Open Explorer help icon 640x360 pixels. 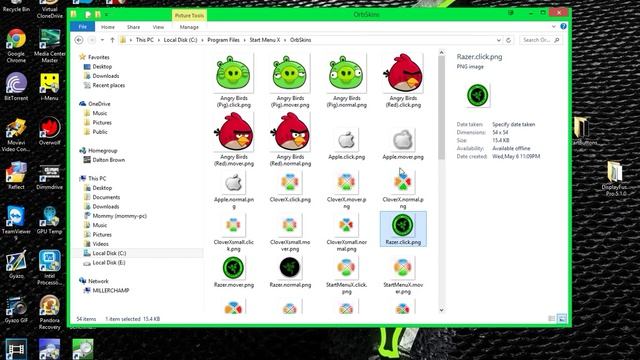(x=563, y=27)
